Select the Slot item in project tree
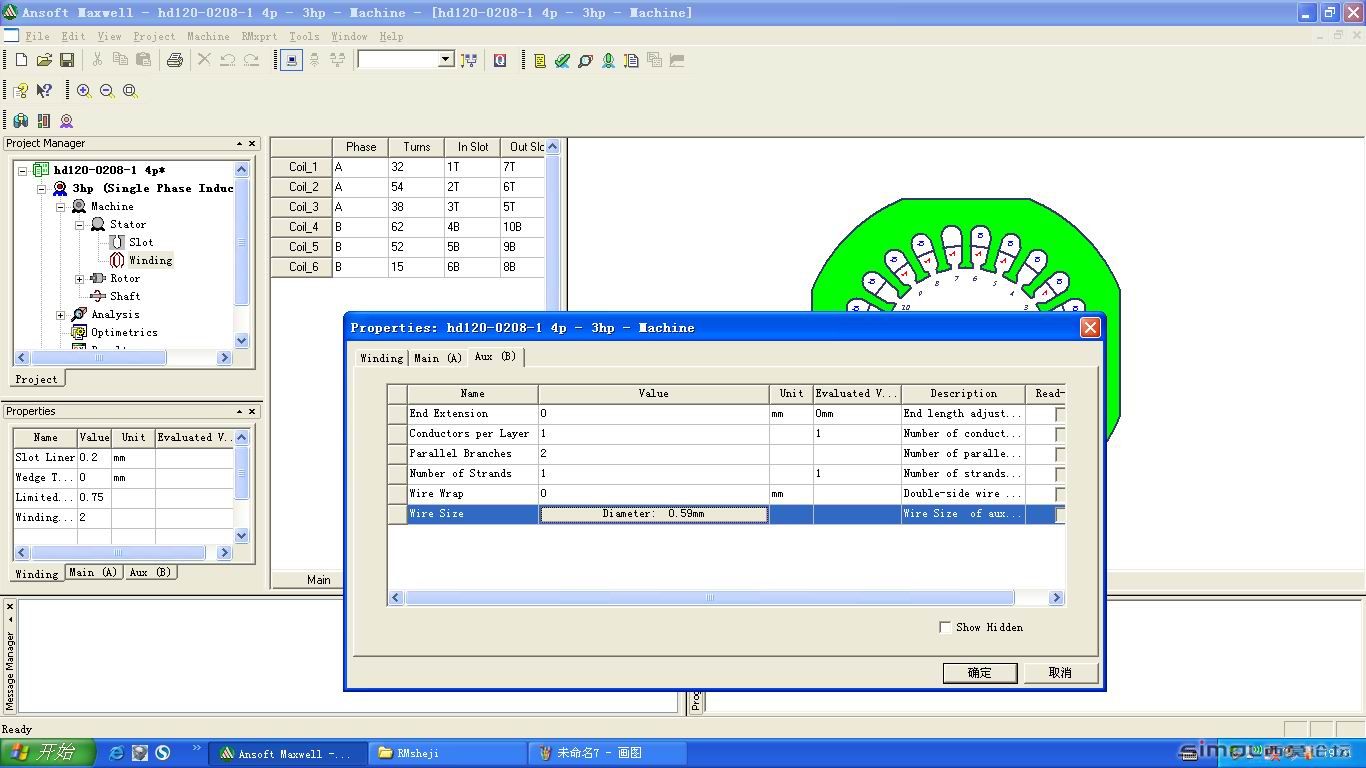1366x768 pixels. 141,242
